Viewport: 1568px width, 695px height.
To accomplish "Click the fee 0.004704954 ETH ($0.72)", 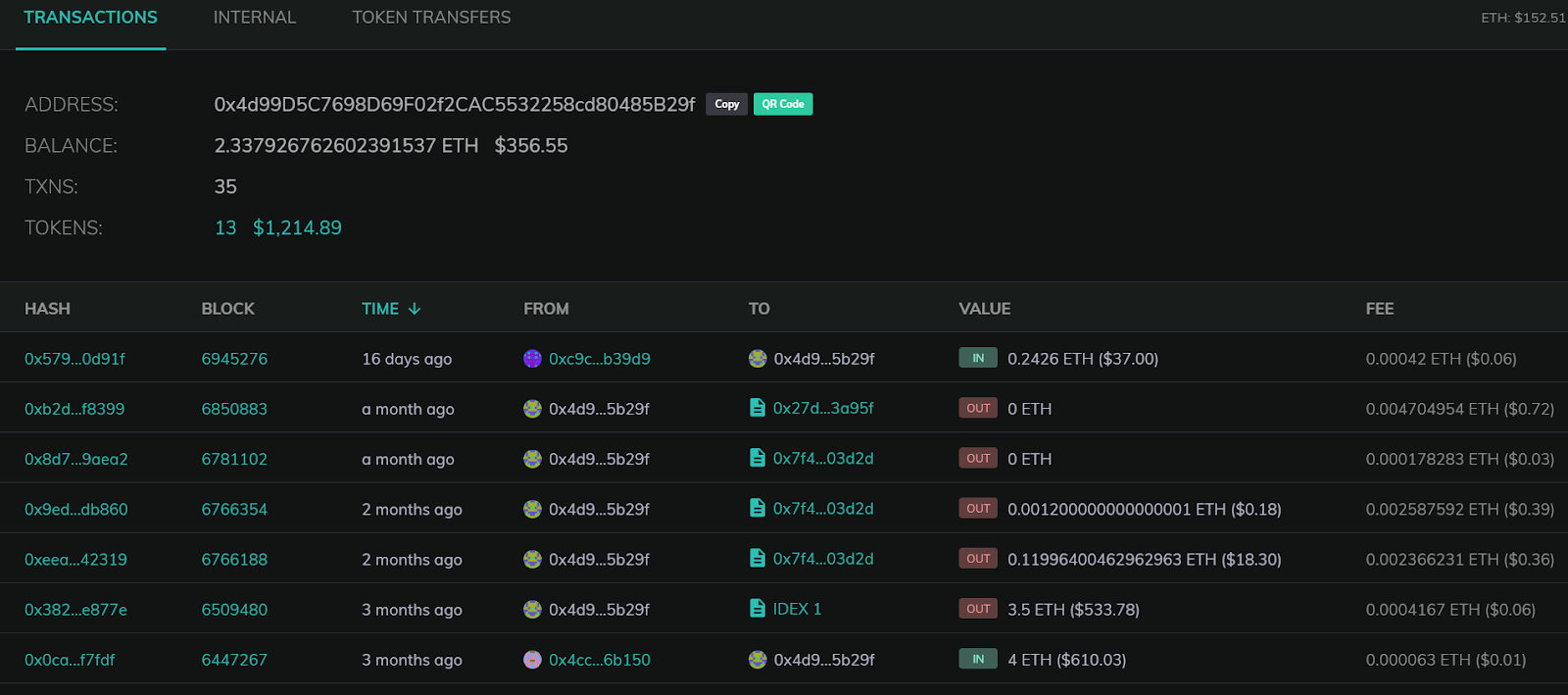I will click(1460, 409).
